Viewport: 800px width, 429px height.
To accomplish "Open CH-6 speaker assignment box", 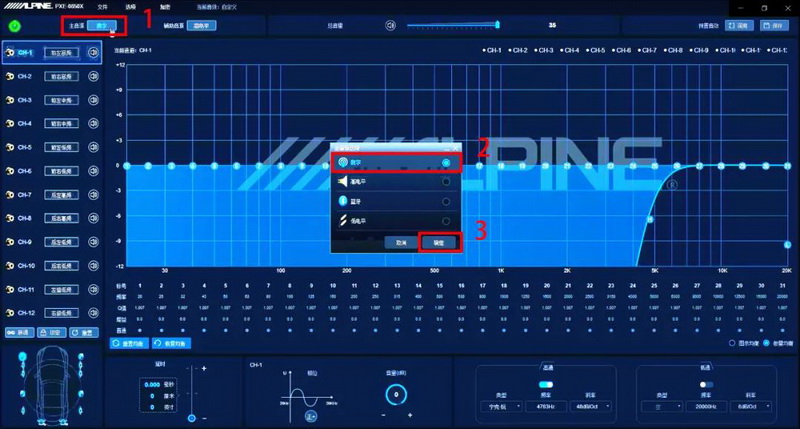I will pyautogui.click(x=62, y=171).
